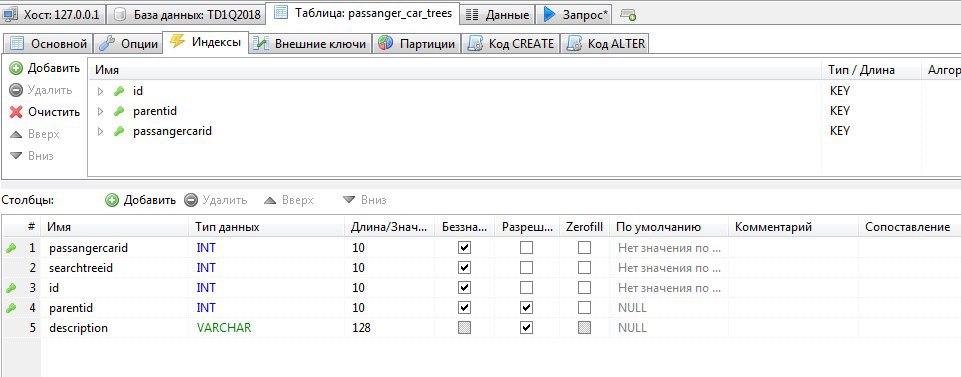Open the Опции sub-tab
This screenshot has height=377, width=961.
[x=128, y=44]
